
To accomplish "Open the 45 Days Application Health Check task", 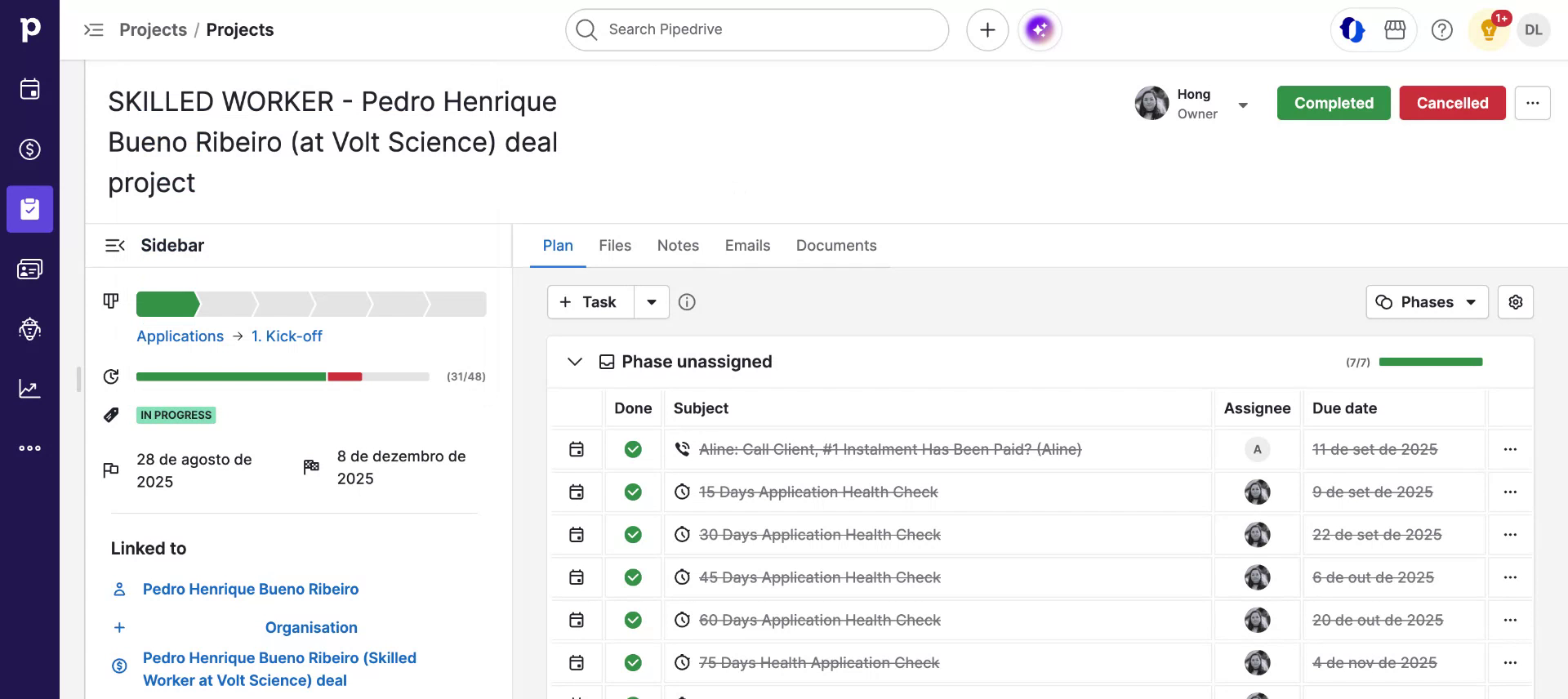I will 820,577.
